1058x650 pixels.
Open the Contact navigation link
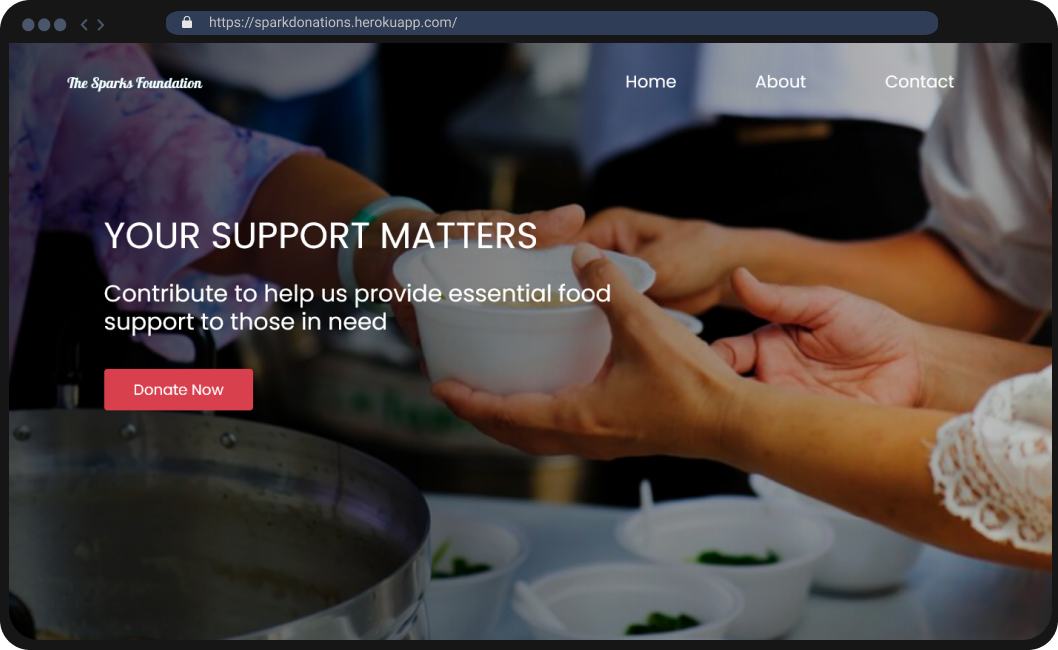pyautogui.click(x=919, y=82)
